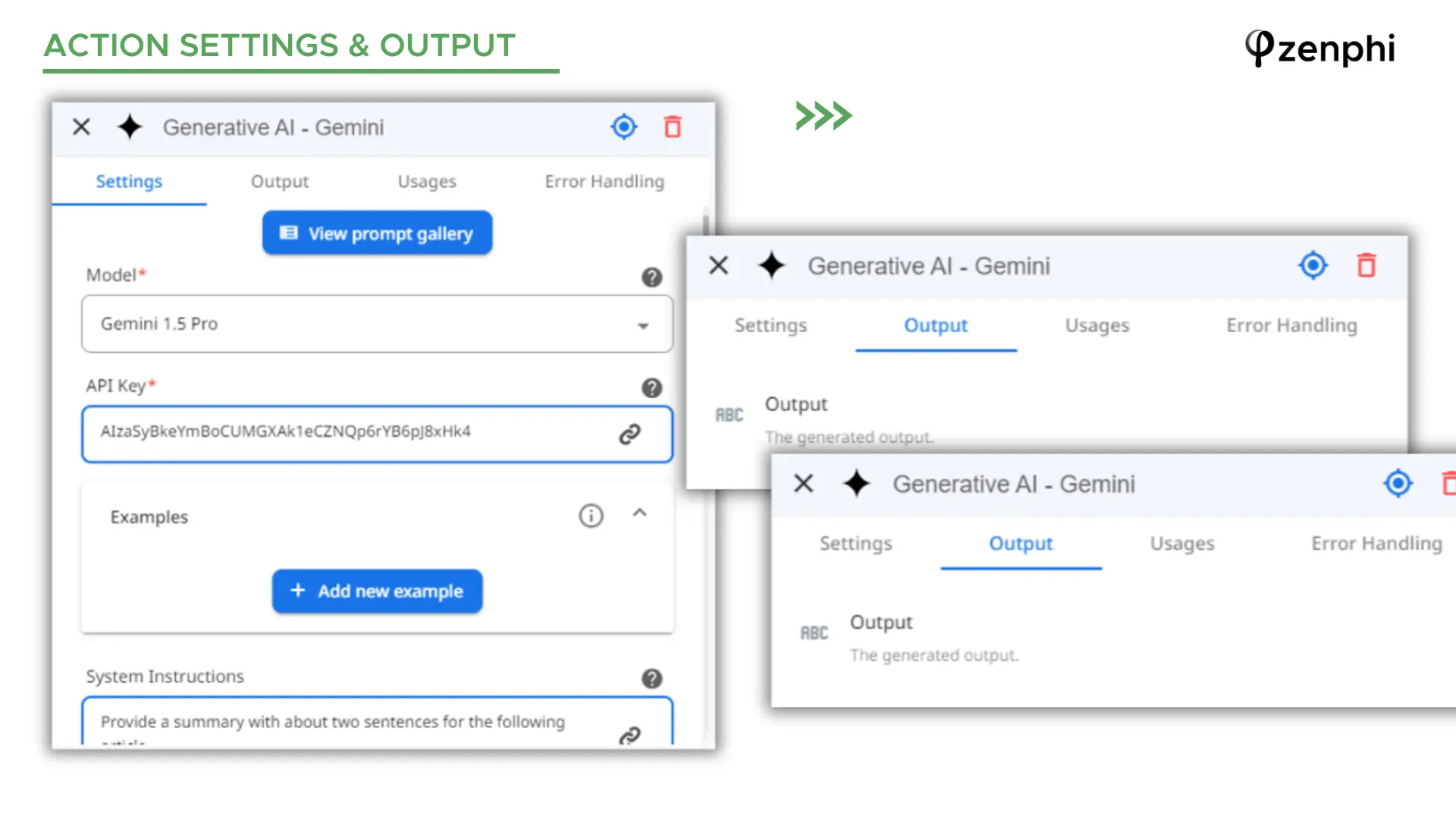Click the scrollbar of left settings panel

[x=706, y=225]
